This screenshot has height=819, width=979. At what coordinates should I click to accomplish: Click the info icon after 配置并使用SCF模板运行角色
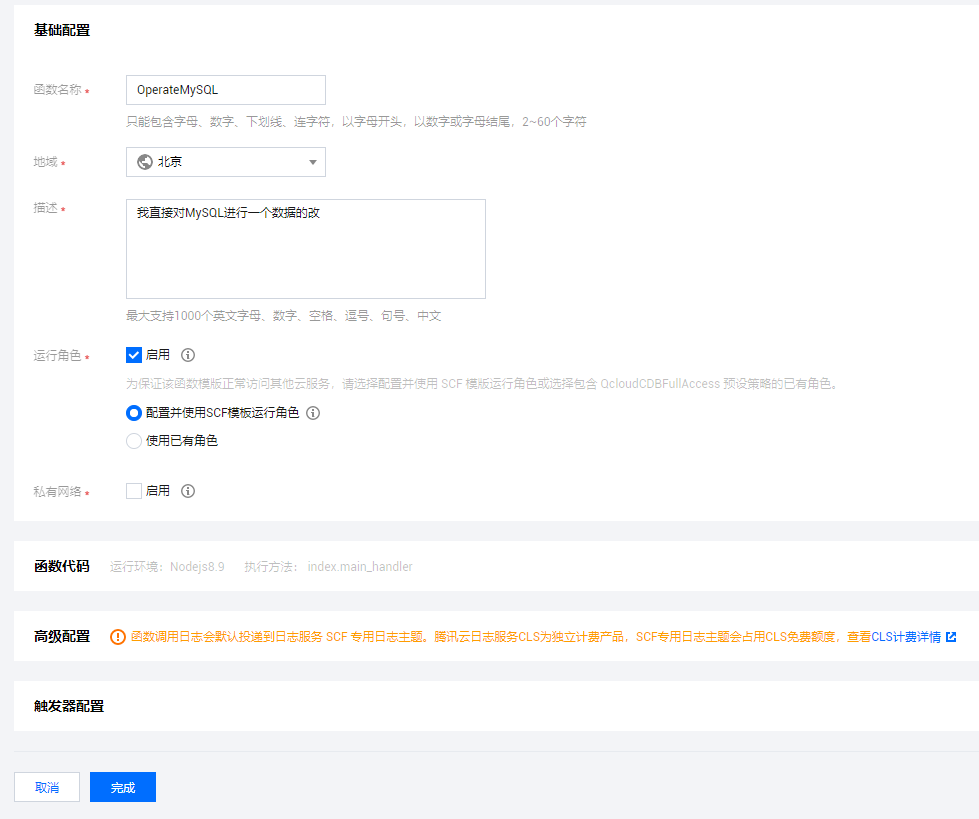(313, 412)
